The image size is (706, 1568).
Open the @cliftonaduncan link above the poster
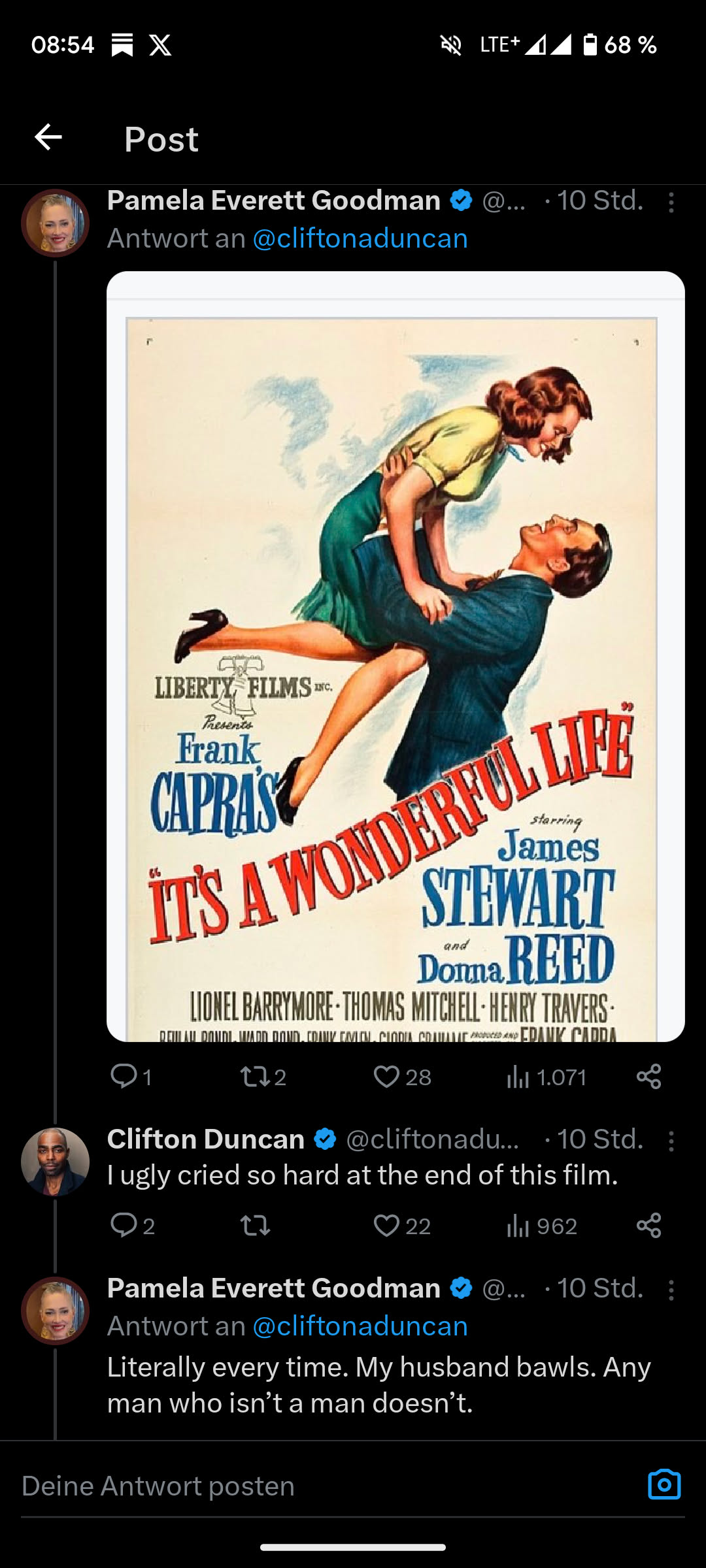click(360, 238)
